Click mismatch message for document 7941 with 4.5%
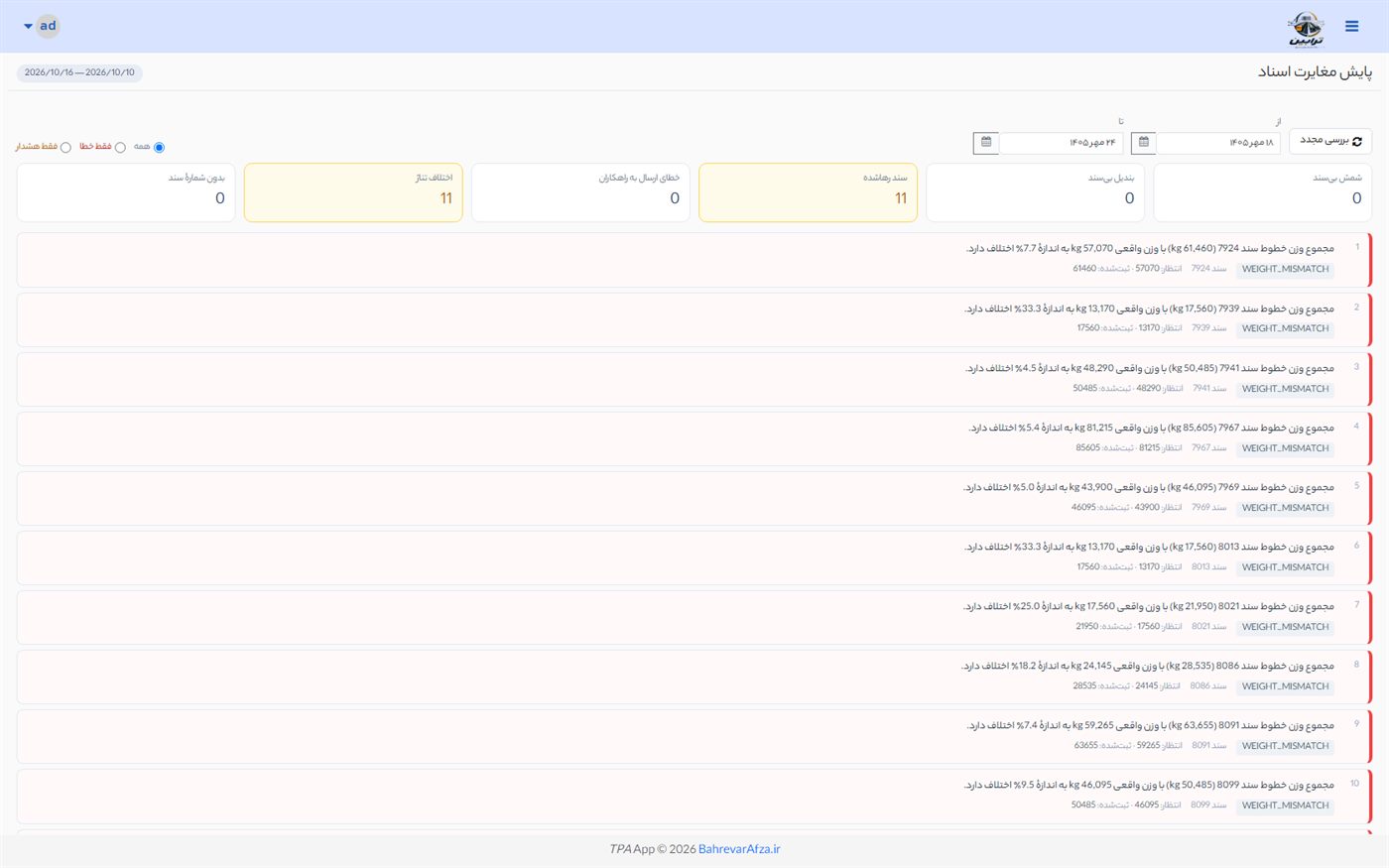Image resolution: width=1389 pixels, height=868 pixels. pos(1151,368)
